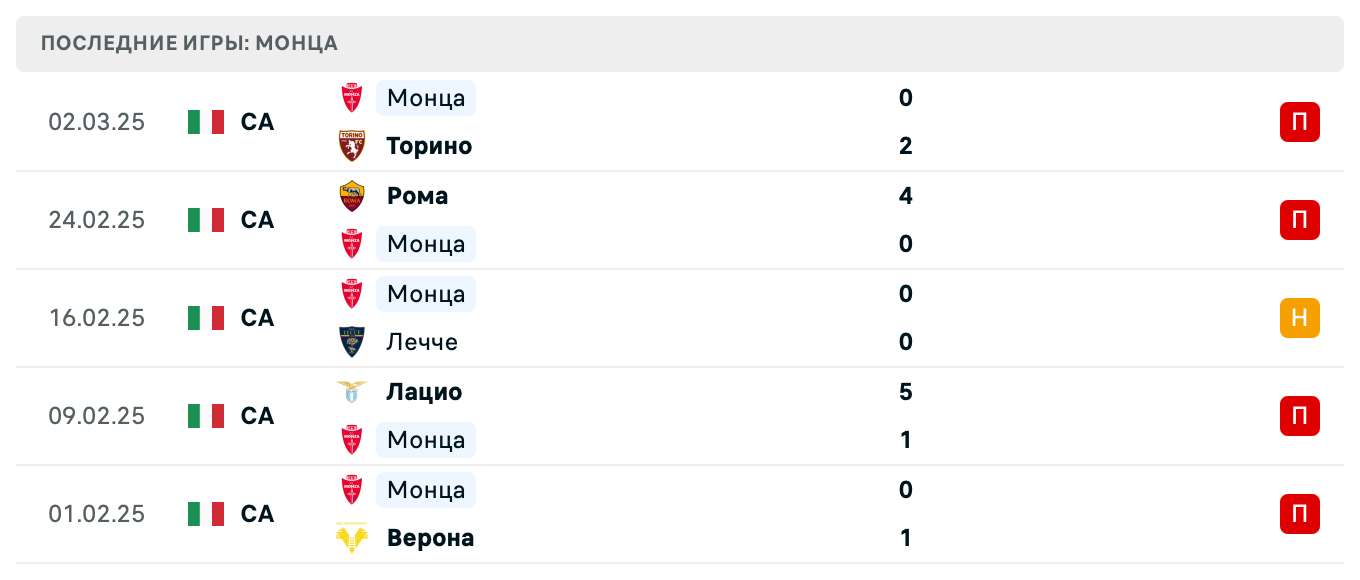Select the Верона team name
Image resolution: width=1360 pixels, height=580 pixels.
click(430, 538)
